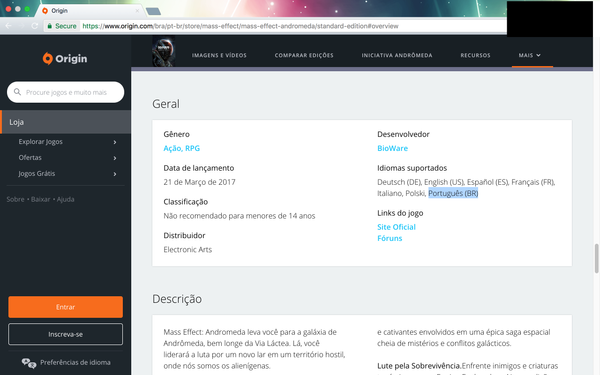The width and height of the screenshot is (600, 375).
Task: Open a new browser tab
Action: 153,11
